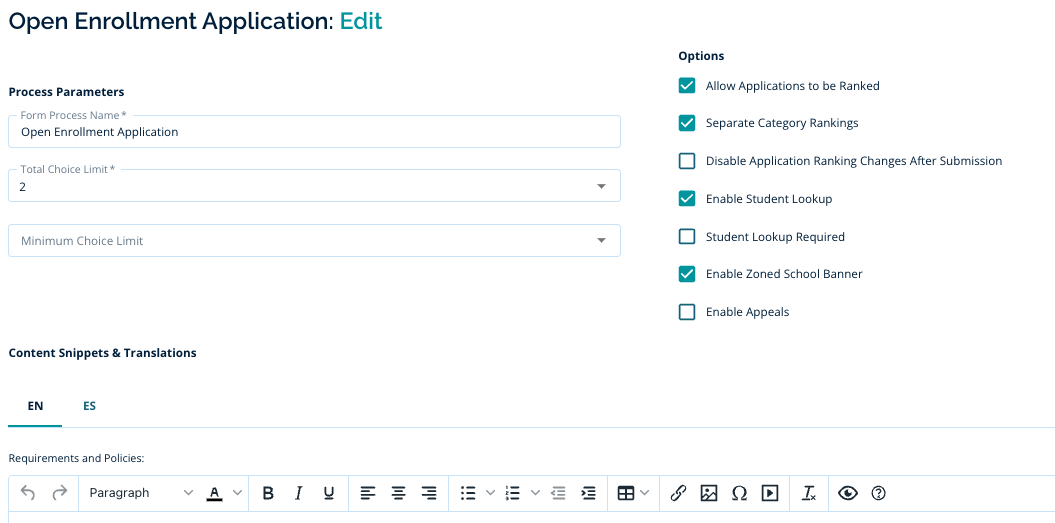Check the Enable Appeals option
The image size is (1055, 523).
tap(687, 312)
